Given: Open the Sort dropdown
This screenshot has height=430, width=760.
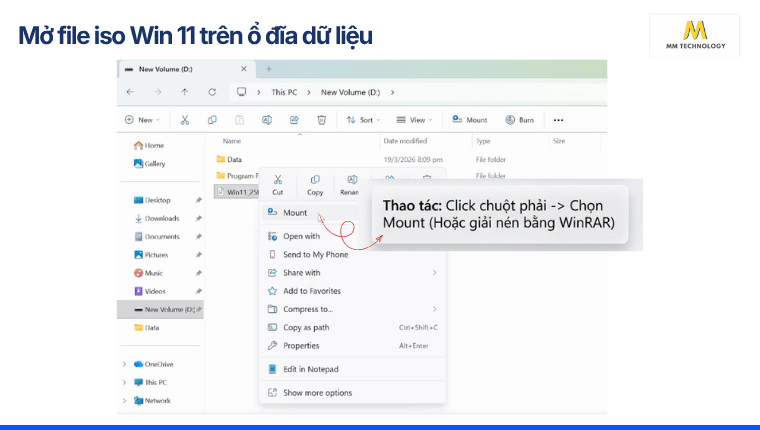Looking at the screenshot, I should [x=363, y=120].
